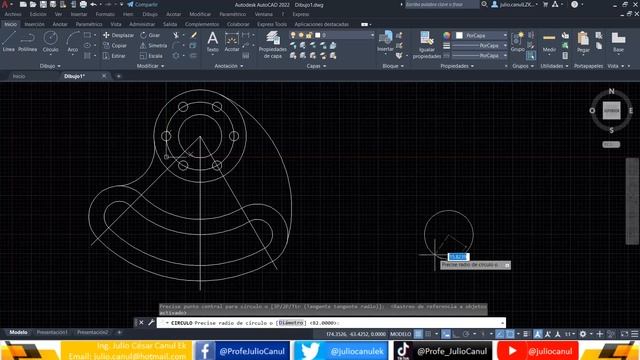The image size is (640, 360).
Task: Select the Polilínea tool
Action: [x=27, y=42]
